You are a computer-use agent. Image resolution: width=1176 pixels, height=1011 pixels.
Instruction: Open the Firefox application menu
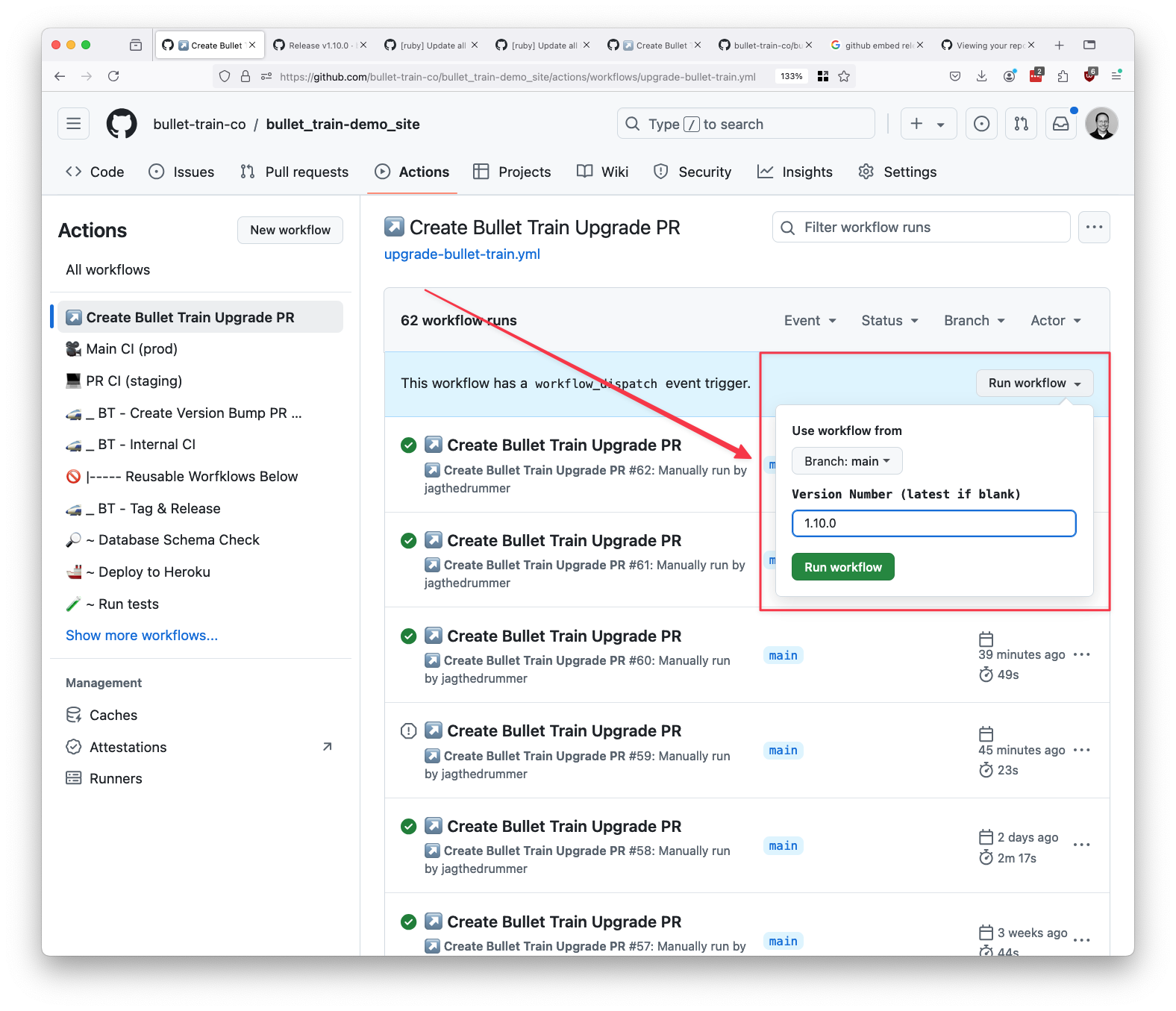point(1116,76)
